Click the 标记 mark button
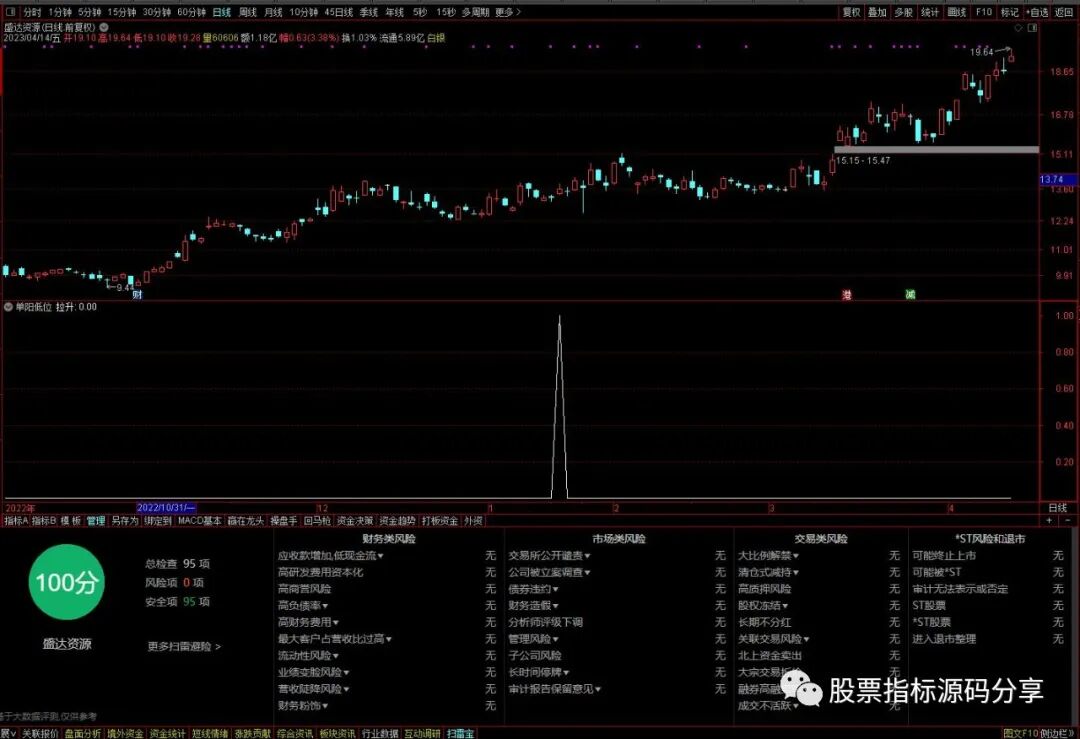1080x739 pixels. coord(1010,12)
